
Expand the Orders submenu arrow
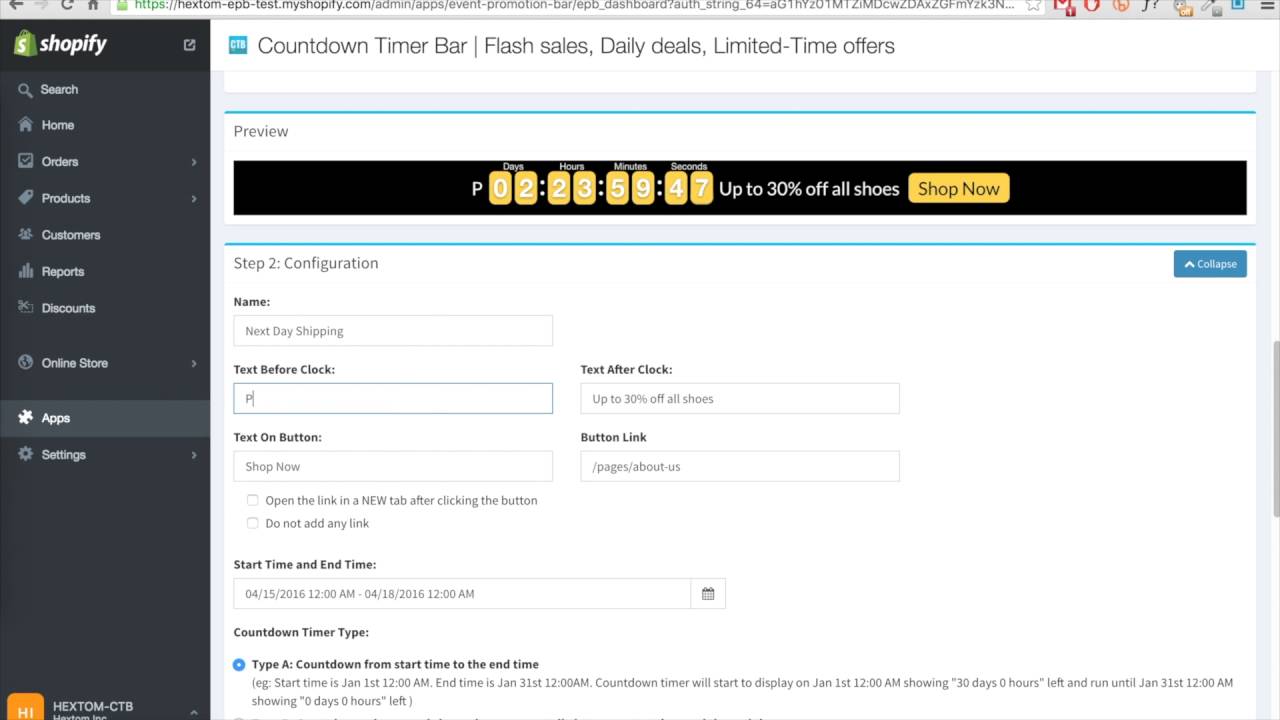[194, 162]
